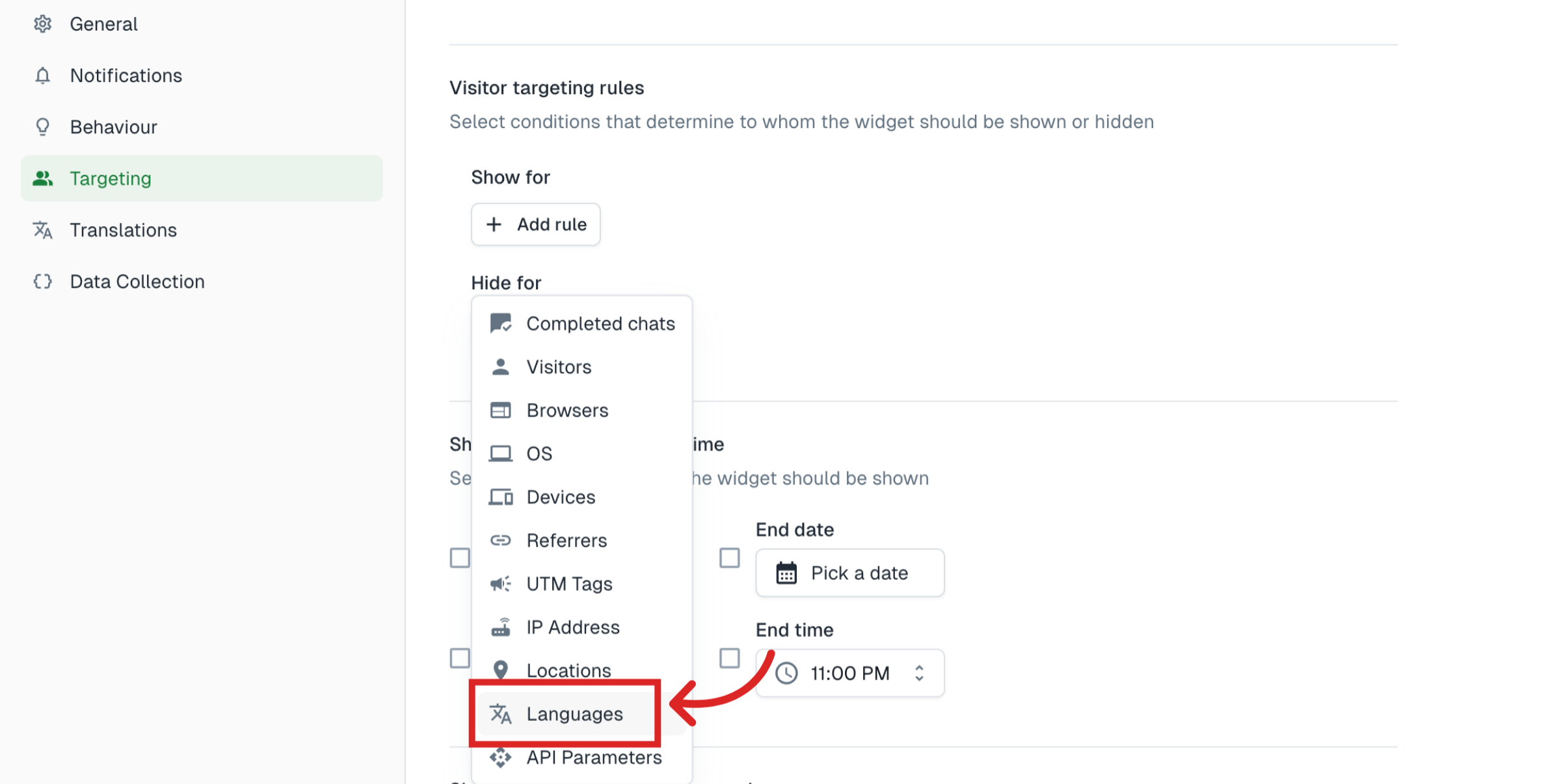Viewport: 1561px width, 784px height.
Task: Choose API Parameters from the dropdown
Action: (x=593, y=757)
